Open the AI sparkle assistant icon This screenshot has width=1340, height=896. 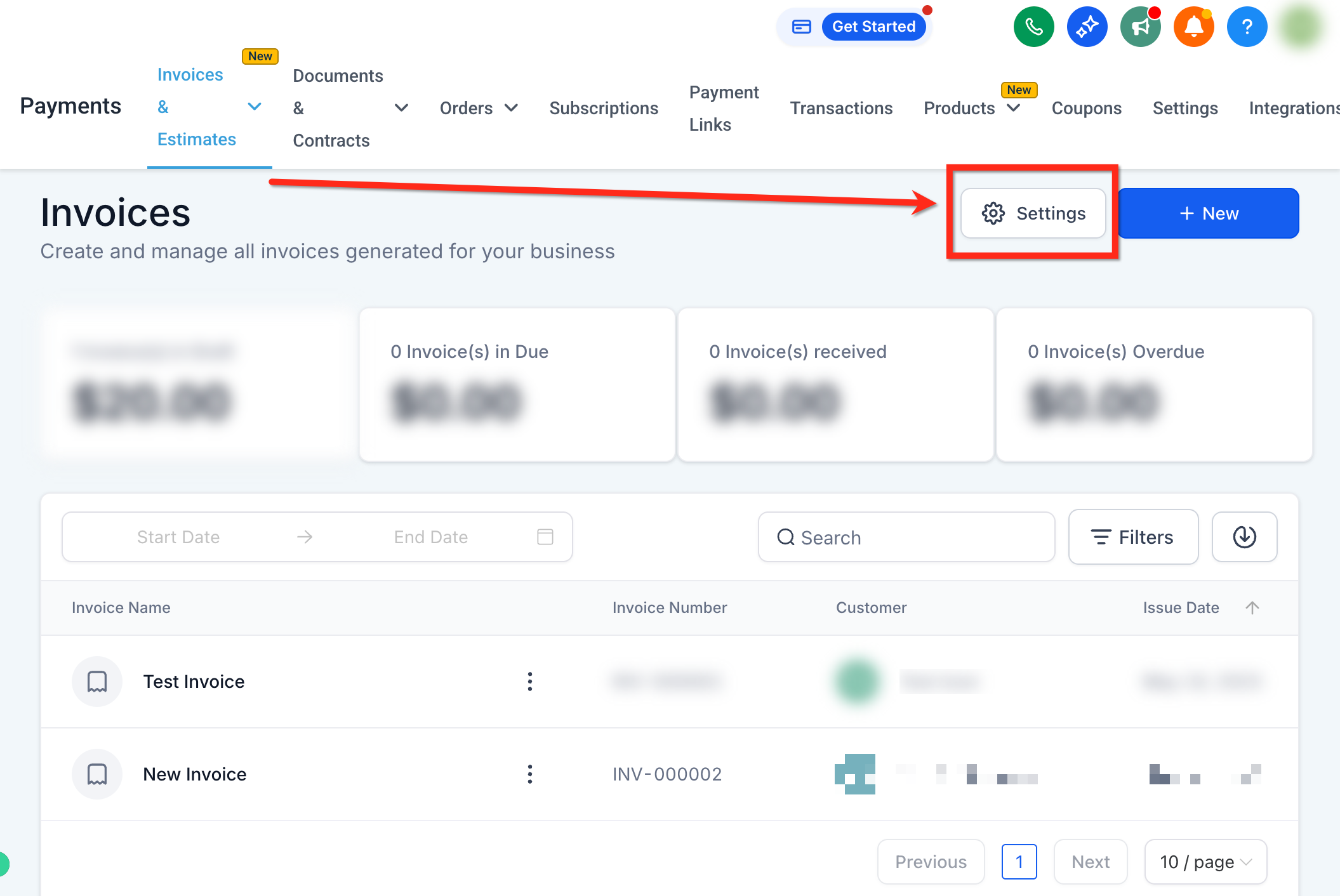tap(1087, 27)
